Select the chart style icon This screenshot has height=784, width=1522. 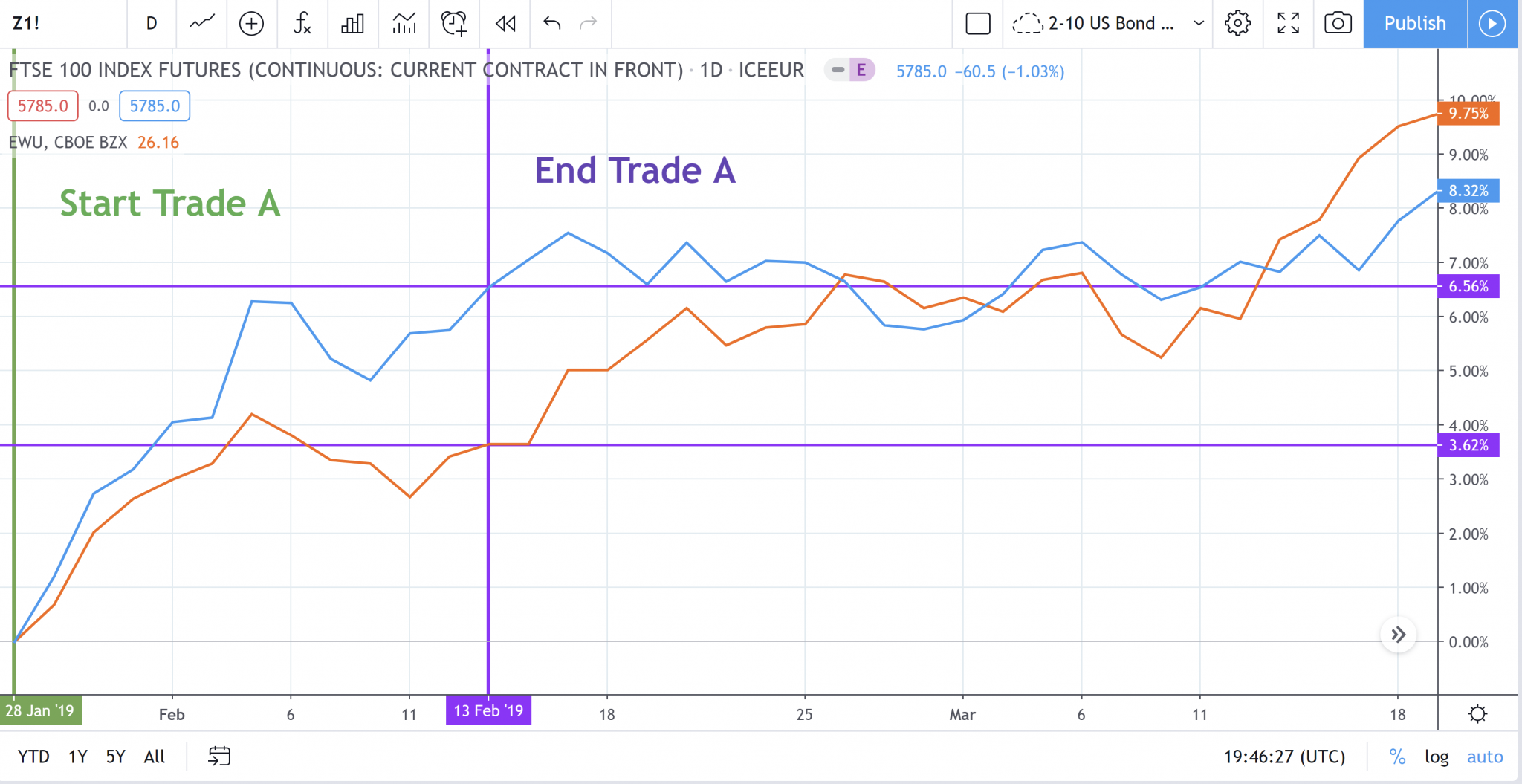tap(201, 23)
